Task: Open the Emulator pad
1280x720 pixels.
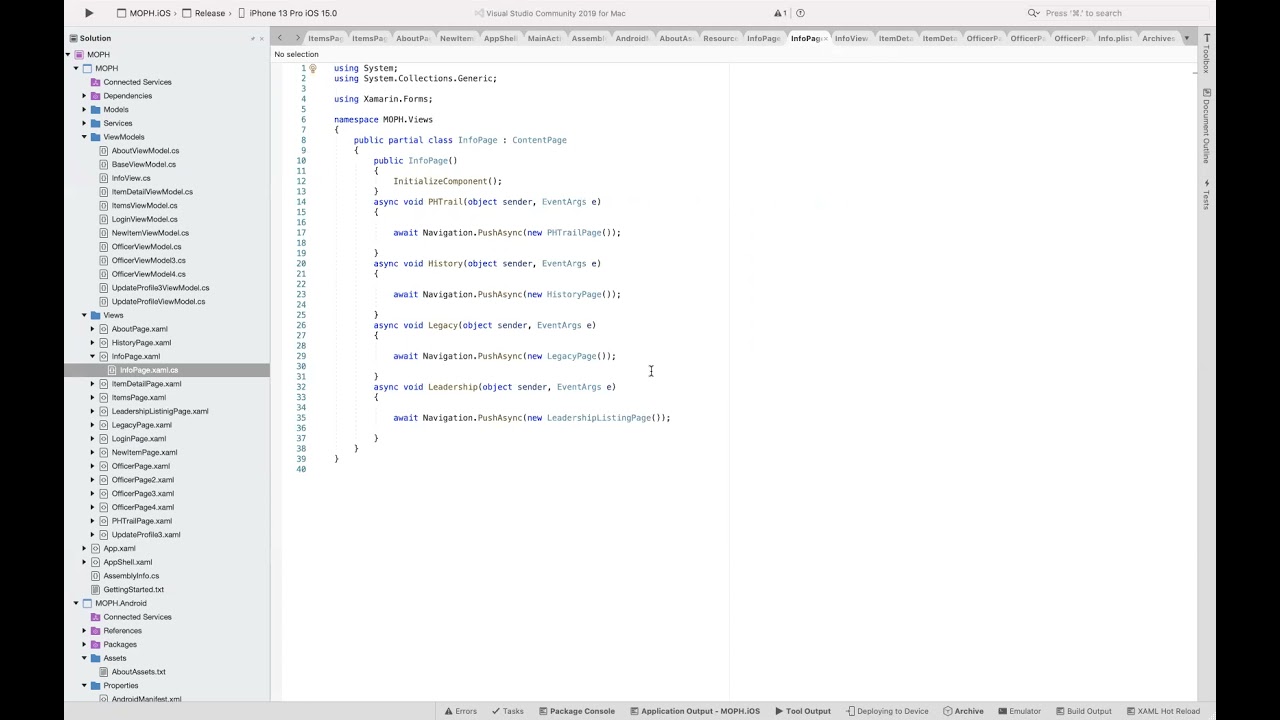Action: [x=1019, y=711]
